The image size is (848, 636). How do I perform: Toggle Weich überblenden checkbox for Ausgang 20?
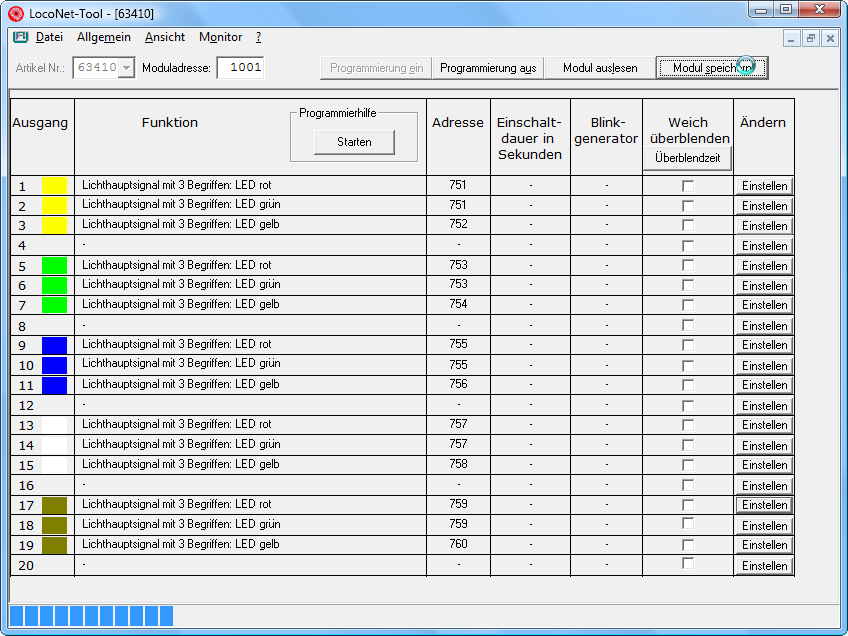coord(688,564)
